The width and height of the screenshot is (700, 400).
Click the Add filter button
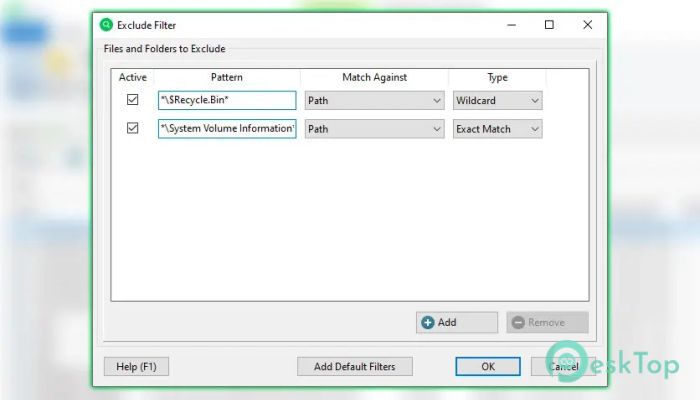pos(457,322)
